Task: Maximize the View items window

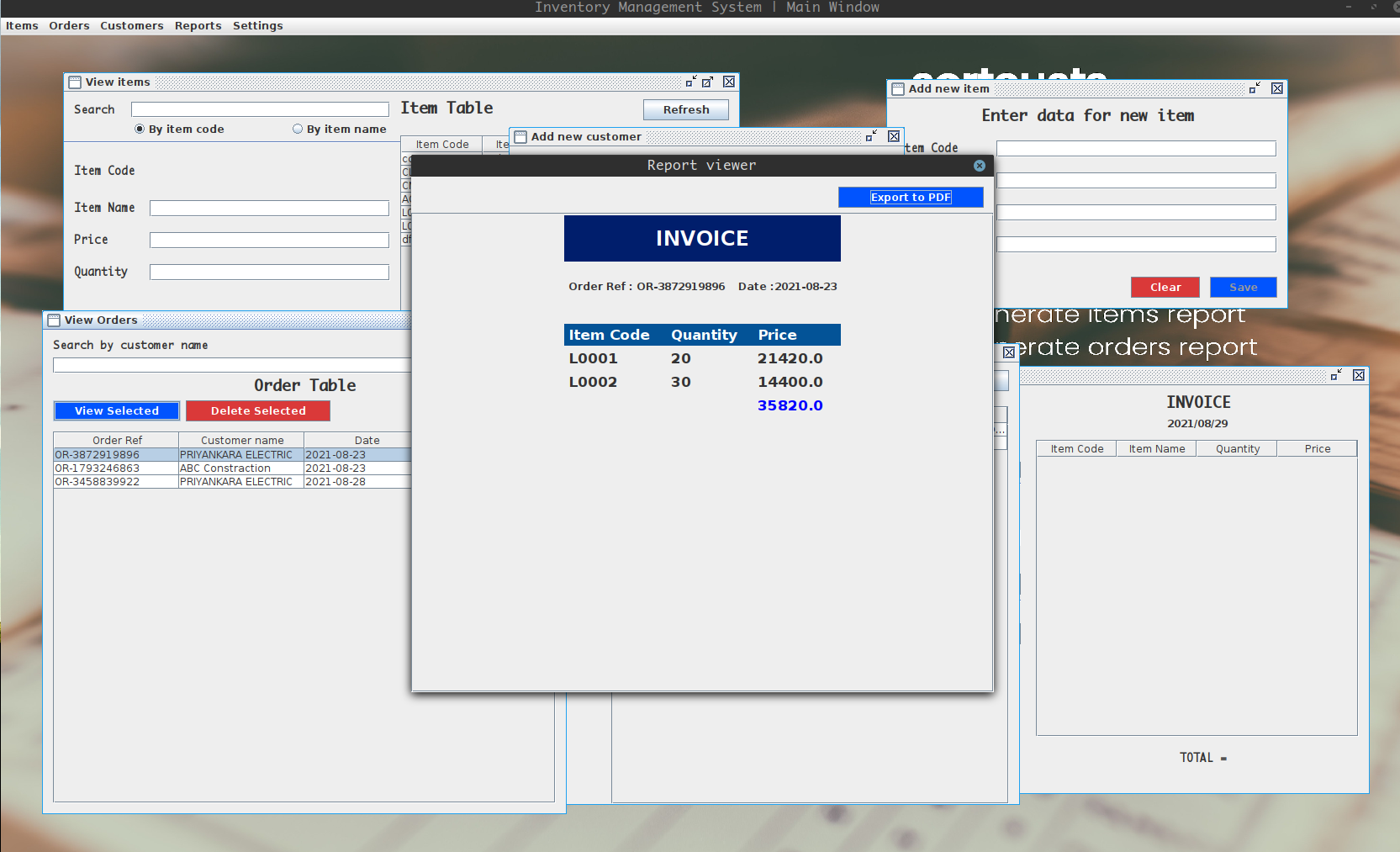Action: (x=709, y=81)
